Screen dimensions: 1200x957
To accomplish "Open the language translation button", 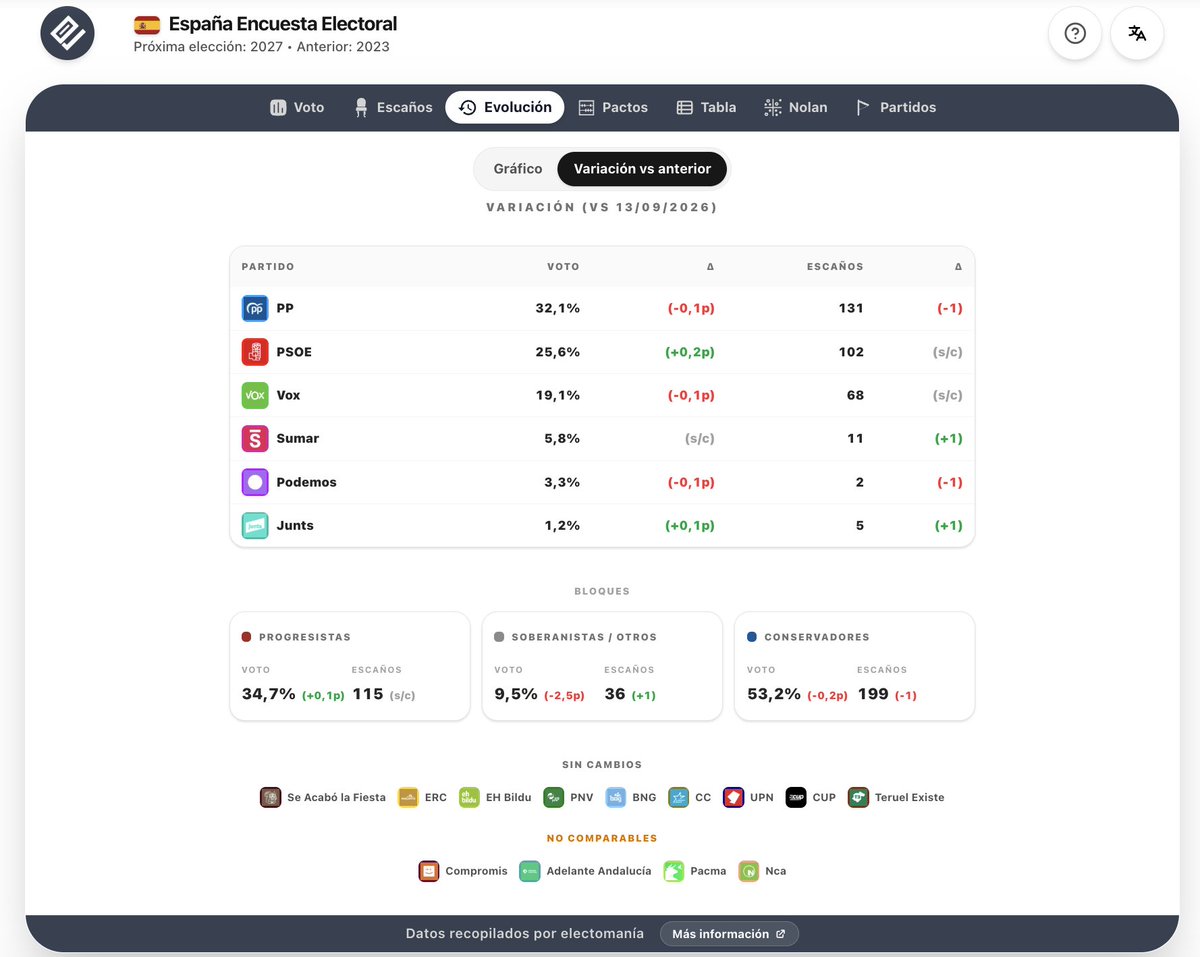I will tap(1137, 34).
